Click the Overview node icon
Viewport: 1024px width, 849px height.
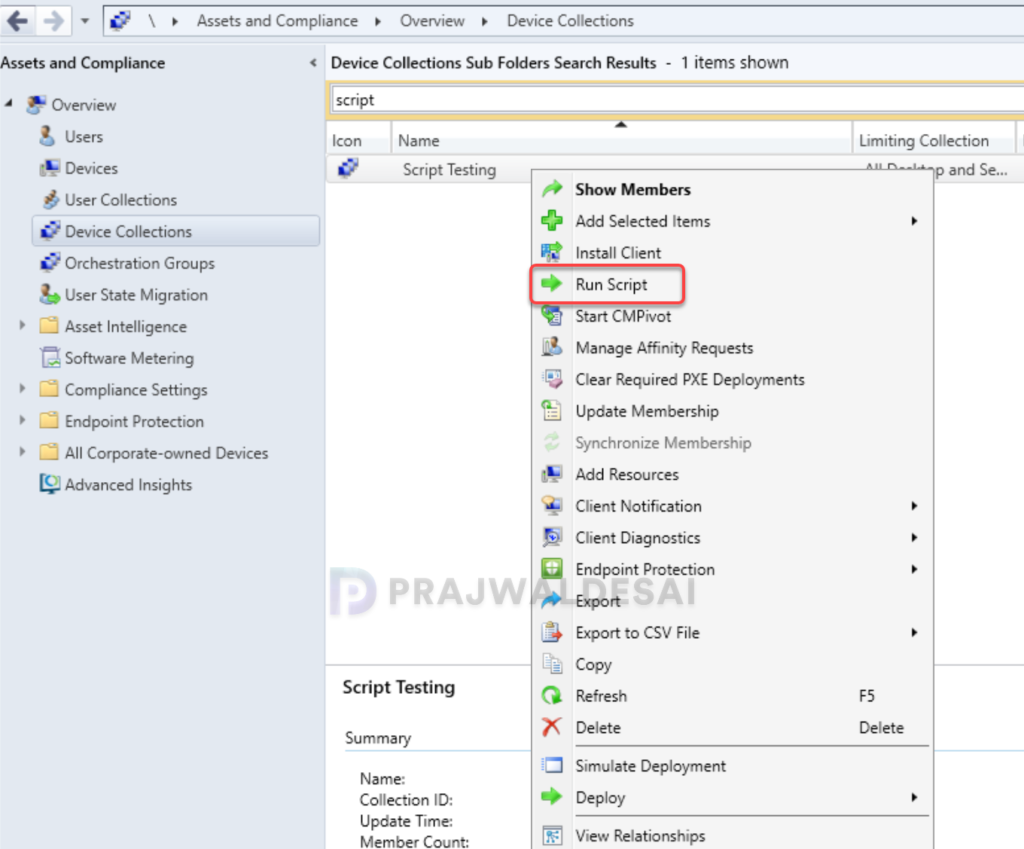tap(36, 104)
